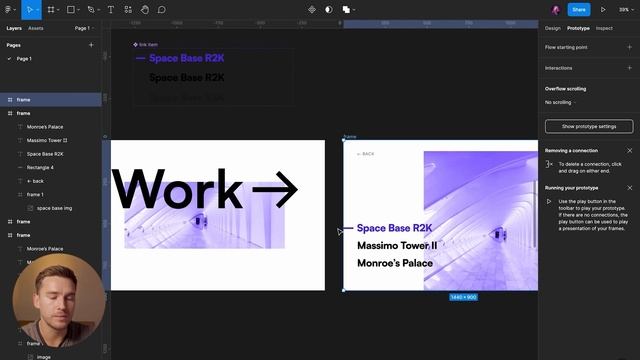Open the Resources tool
640x360 pixels.
[x=128, y=9]
